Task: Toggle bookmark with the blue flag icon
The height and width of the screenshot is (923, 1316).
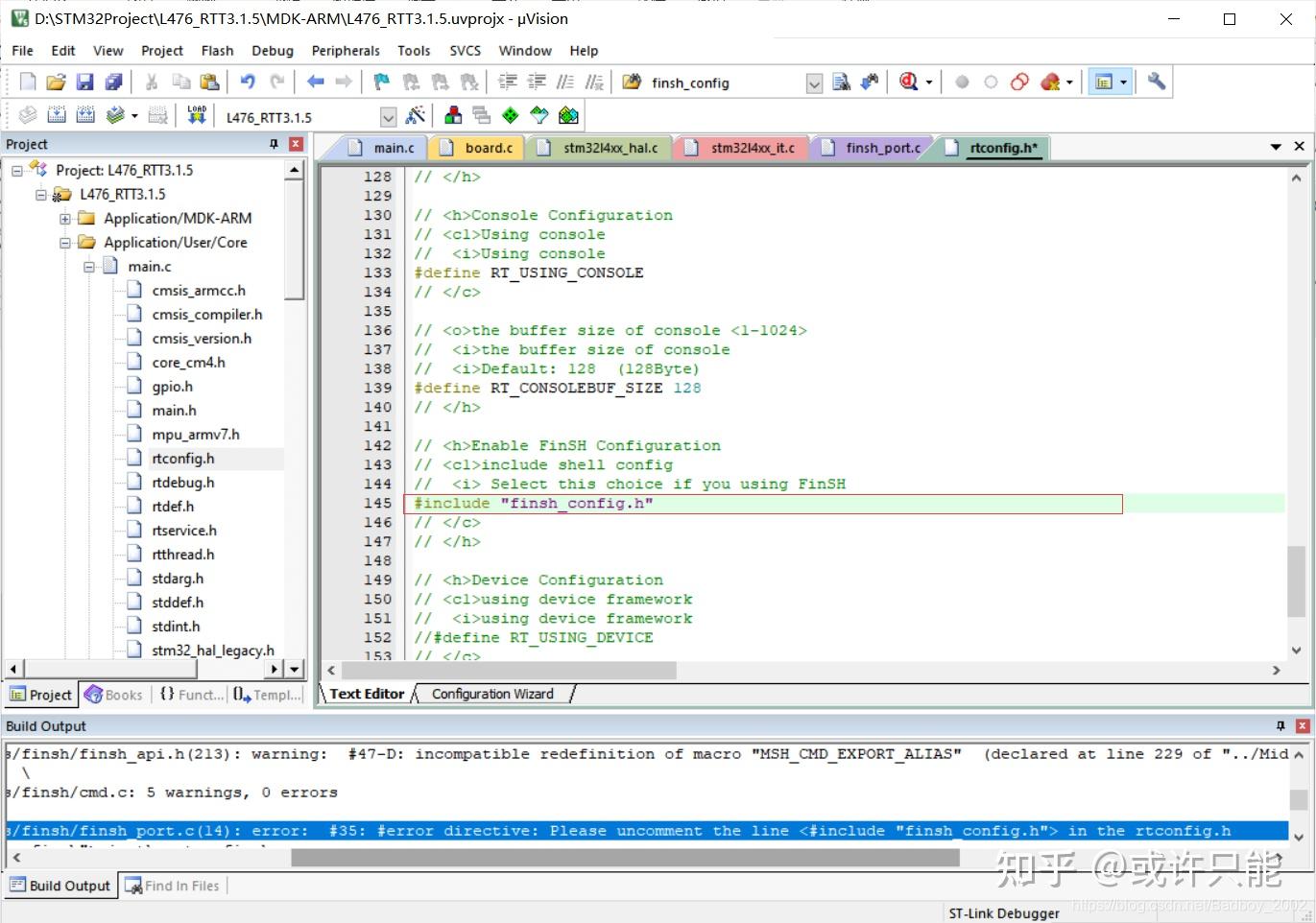Action: (x=381, y=83)
